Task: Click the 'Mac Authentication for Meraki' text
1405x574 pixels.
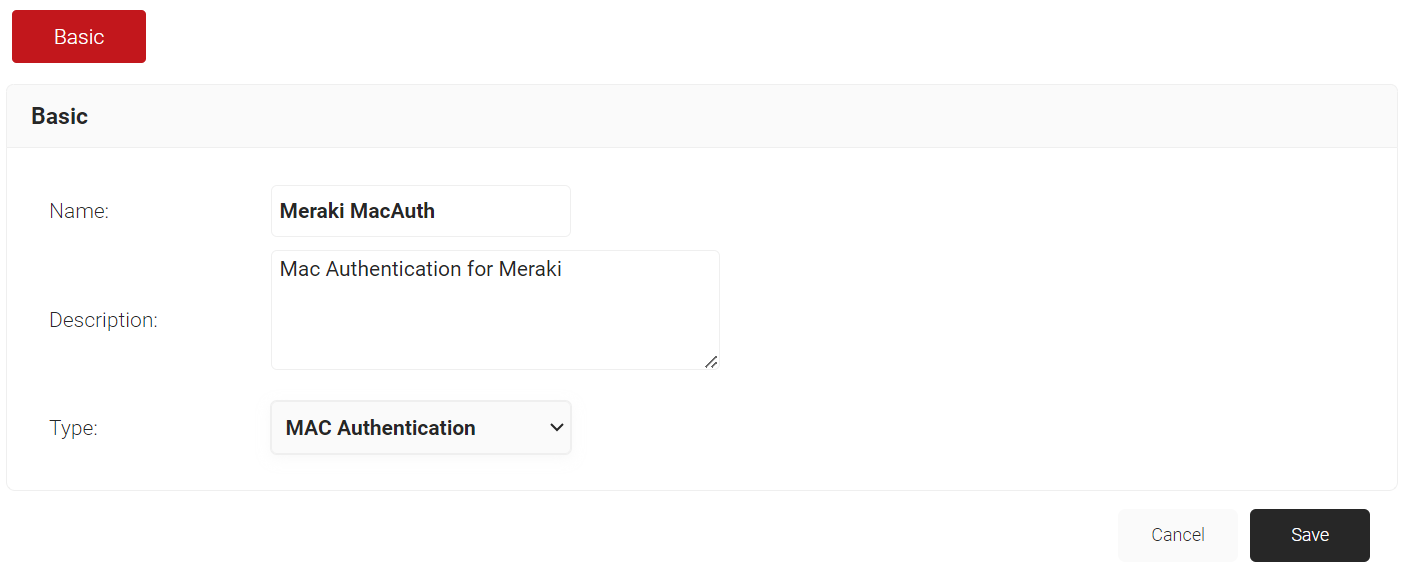Action: tap(420, 269)
